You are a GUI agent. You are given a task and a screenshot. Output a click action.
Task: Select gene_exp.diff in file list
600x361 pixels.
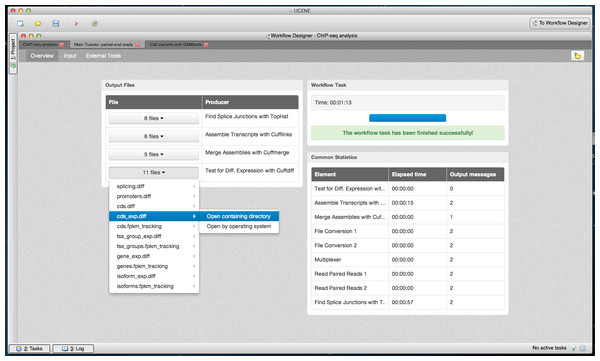pyautogui.click(x=154, y=256)
